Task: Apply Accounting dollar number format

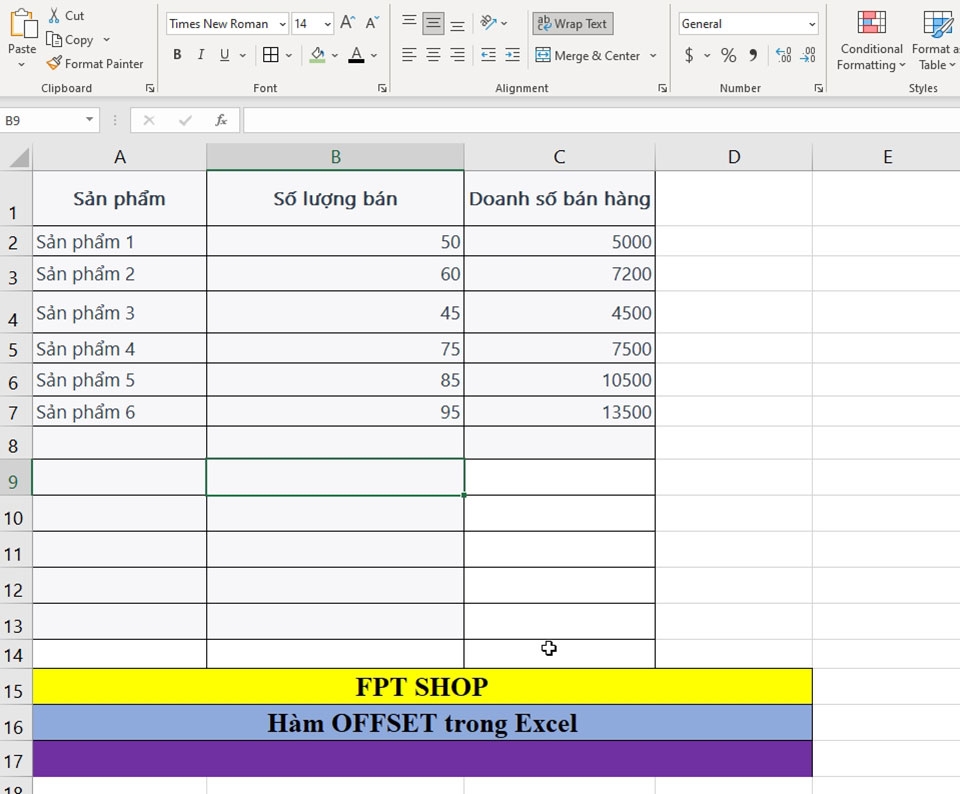Action: (x=689, y=55)
